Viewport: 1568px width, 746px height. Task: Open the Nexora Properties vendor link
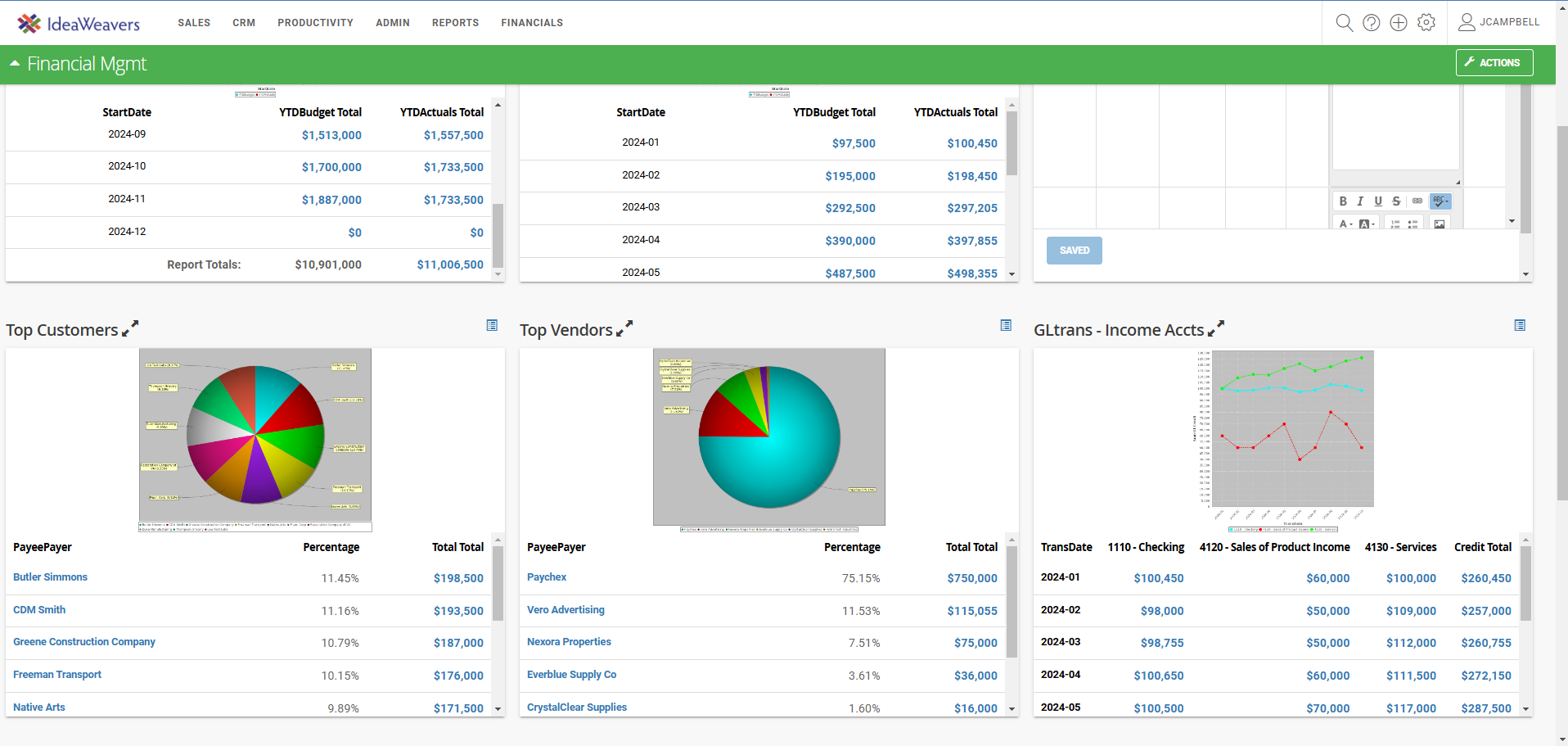click(569, 642)
